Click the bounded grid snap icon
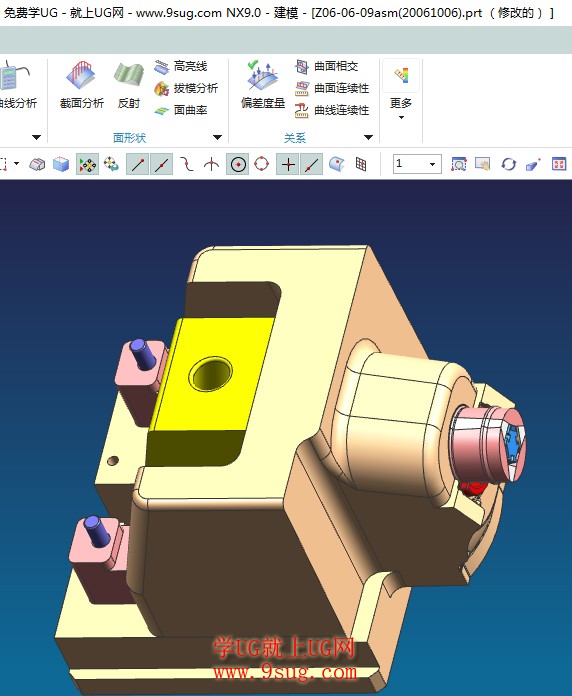The width and height of the screenshot is (572, 696). pyautogui.click(x=361, y=164)
